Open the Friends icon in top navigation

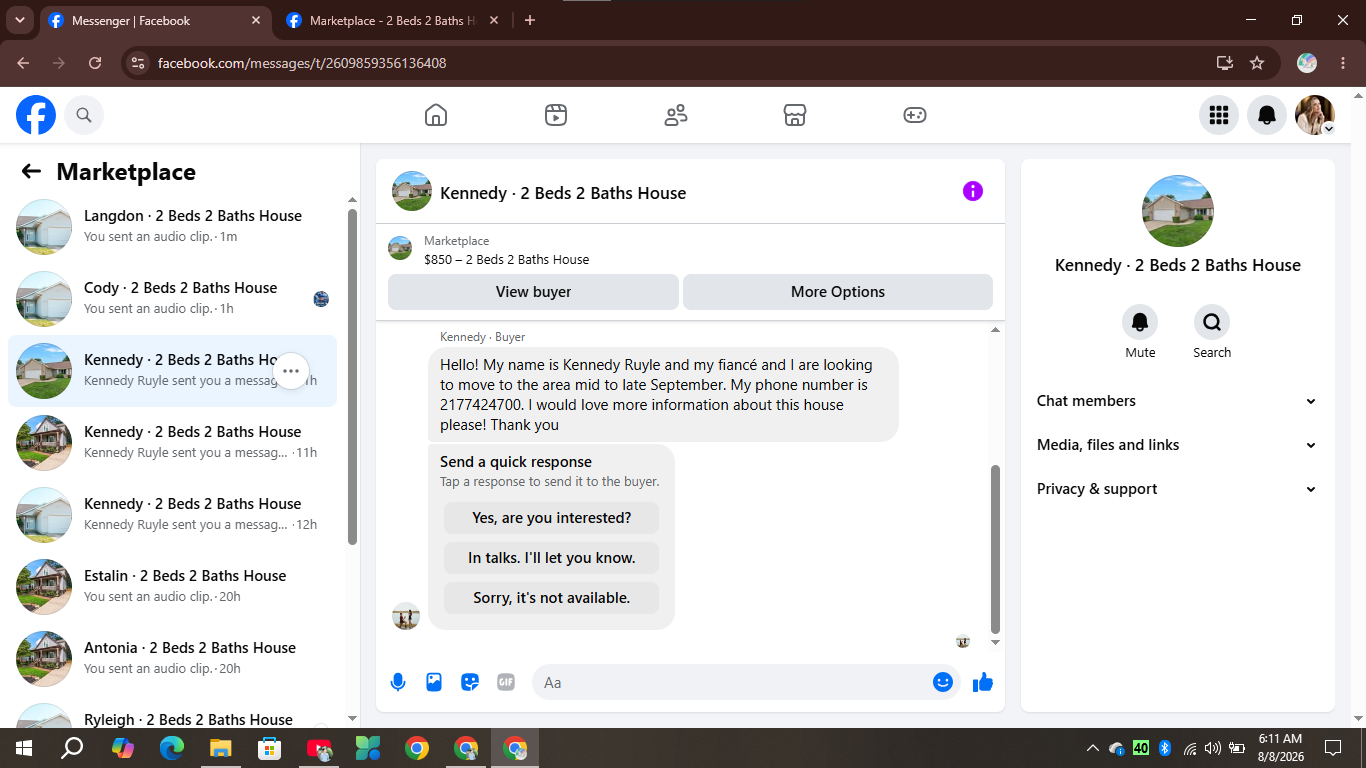676,115
